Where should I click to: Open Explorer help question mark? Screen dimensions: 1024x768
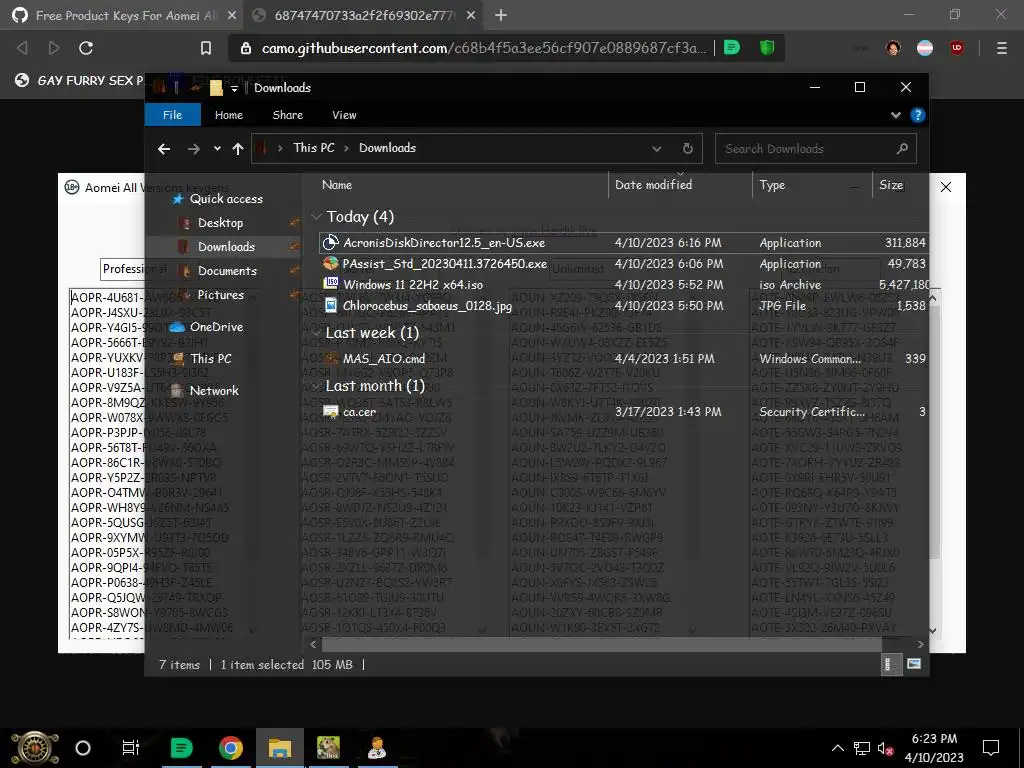918,115
